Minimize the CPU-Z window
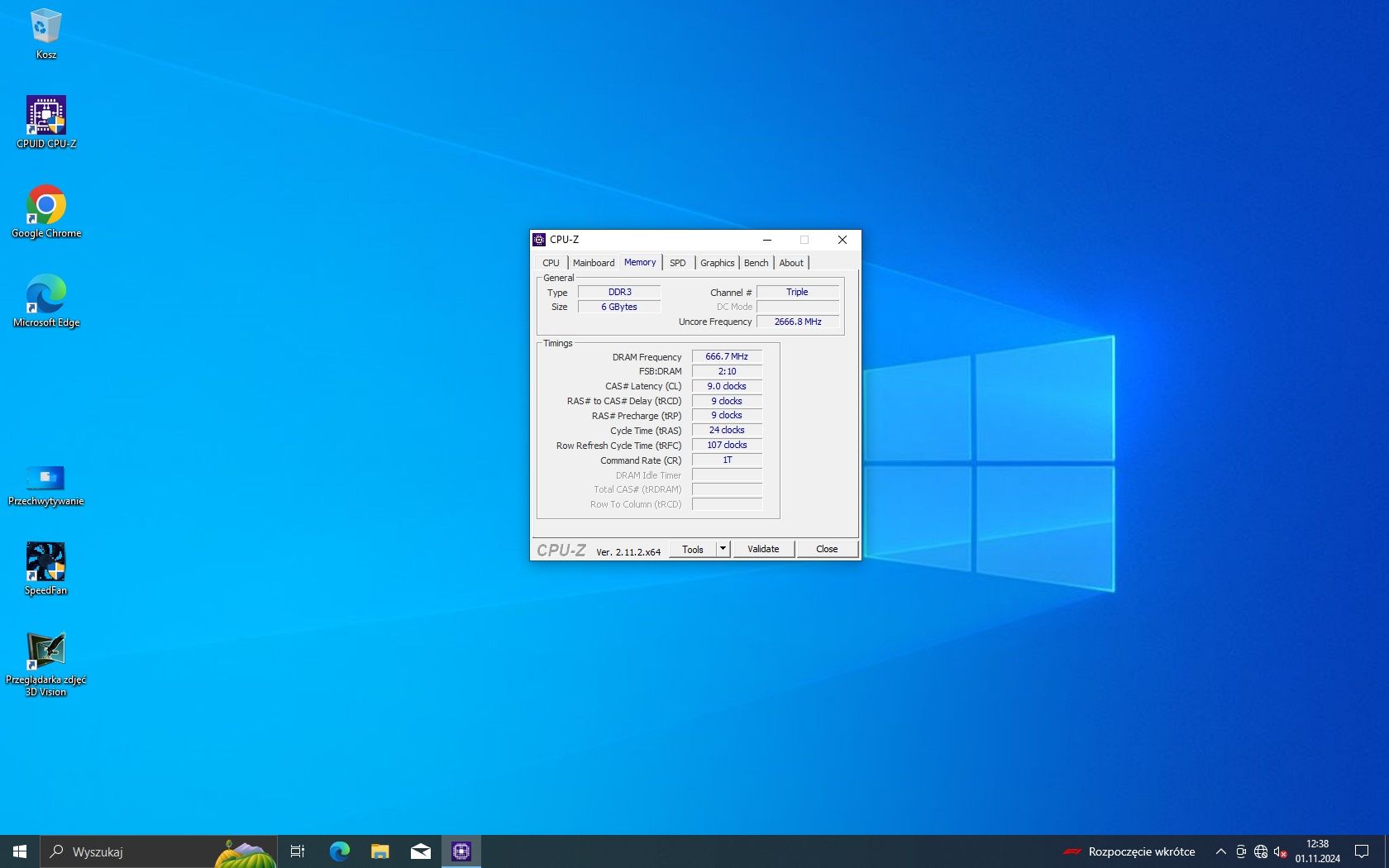1389x868 pixels. [766, 240]
